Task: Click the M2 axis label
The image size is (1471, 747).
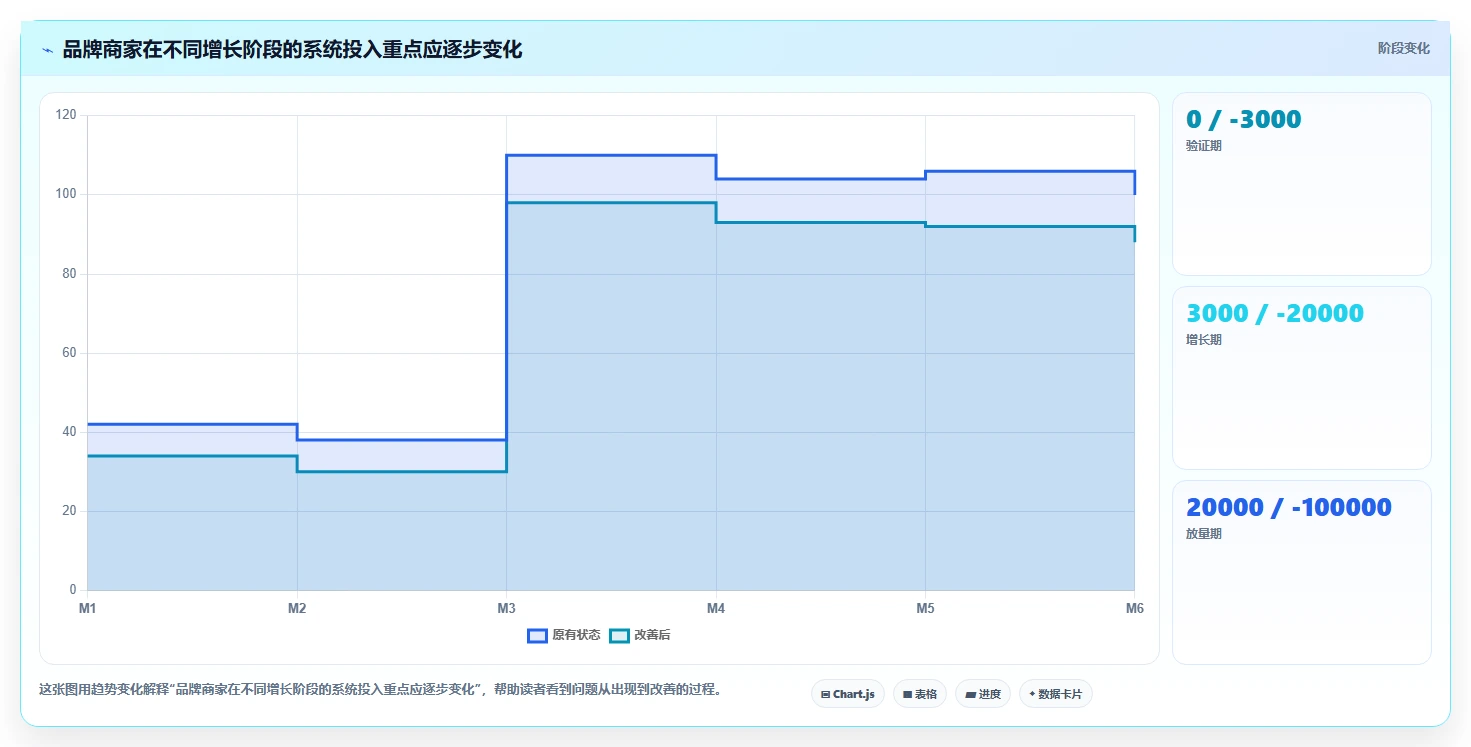Action: (x=297, y=608)
